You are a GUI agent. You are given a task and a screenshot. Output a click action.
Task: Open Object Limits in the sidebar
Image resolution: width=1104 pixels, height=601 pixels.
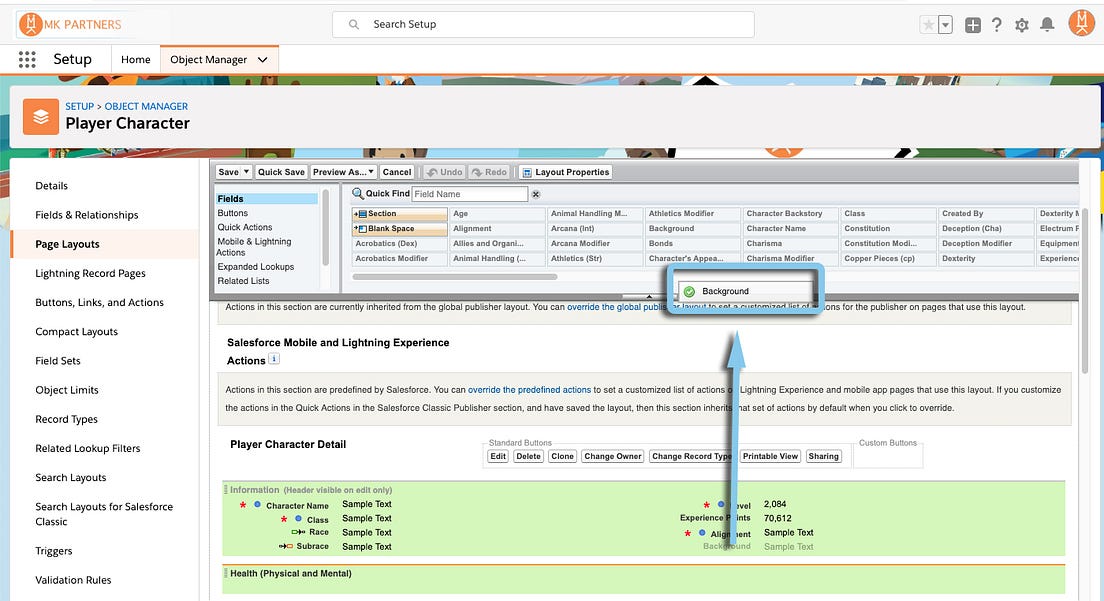67,390
